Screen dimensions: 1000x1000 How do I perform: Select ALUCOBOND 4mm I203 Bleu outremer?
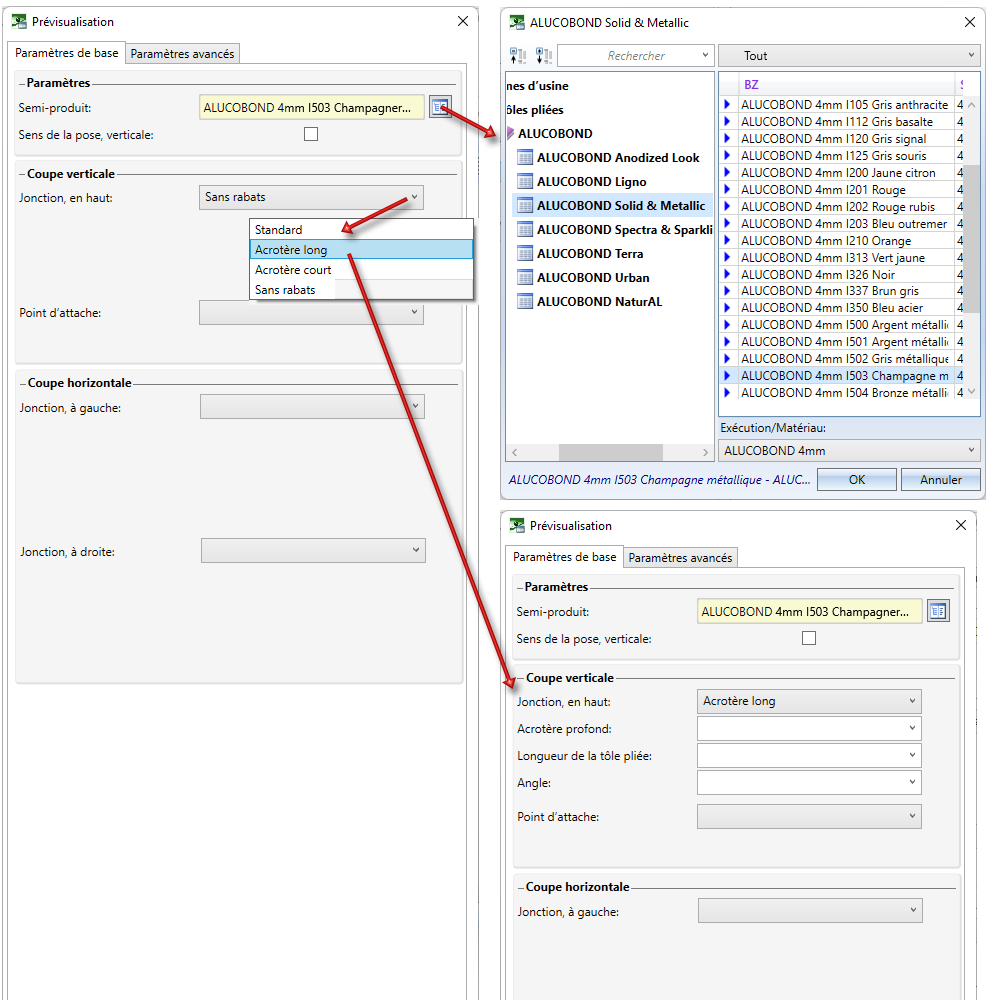coord(844,224)
